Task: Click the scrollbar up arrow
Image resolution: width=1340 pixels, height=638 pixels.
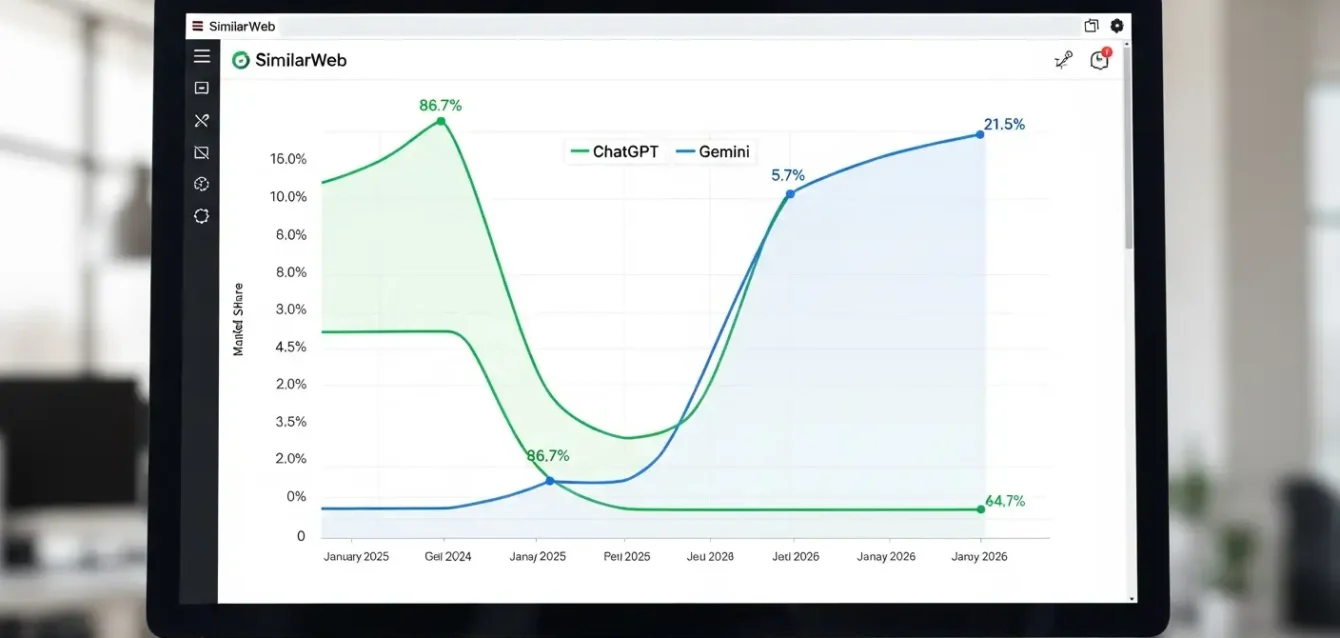Action: click(x=1128, y=46)
